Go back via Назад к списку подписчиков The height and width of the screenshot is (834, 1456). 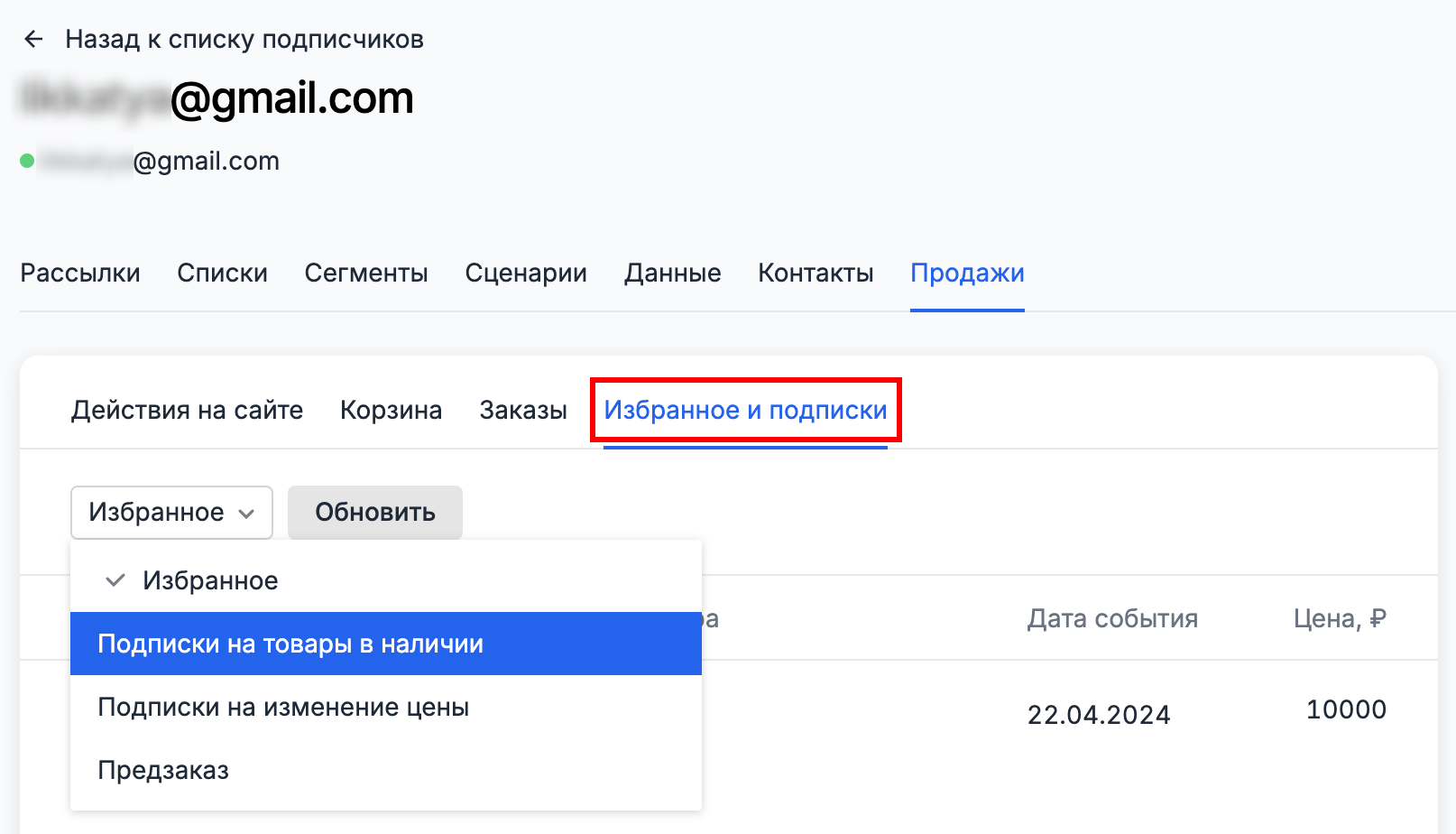(x=244, y=39)
